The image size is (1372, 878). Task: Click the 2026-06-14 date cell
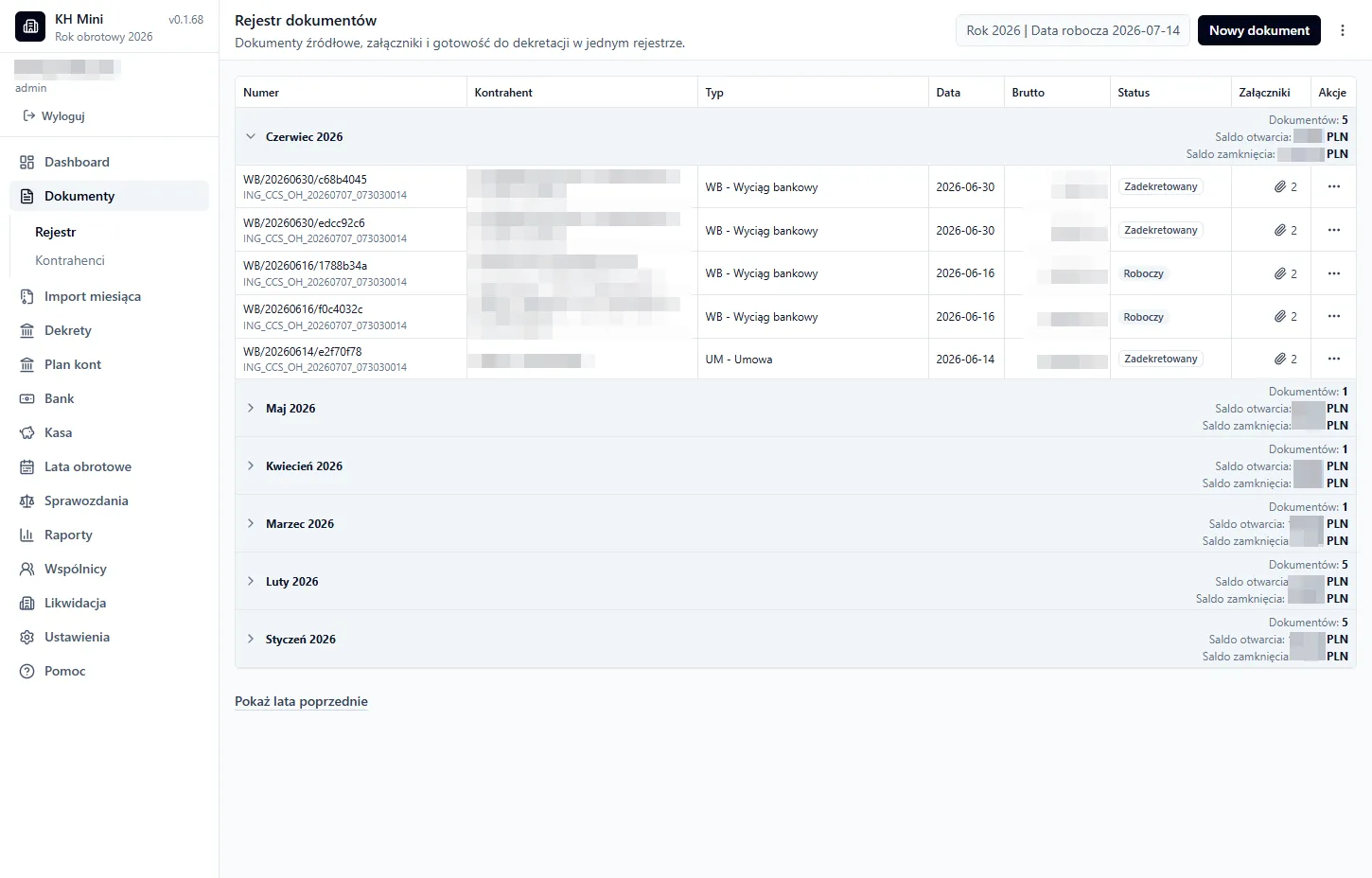coord(965,360)
